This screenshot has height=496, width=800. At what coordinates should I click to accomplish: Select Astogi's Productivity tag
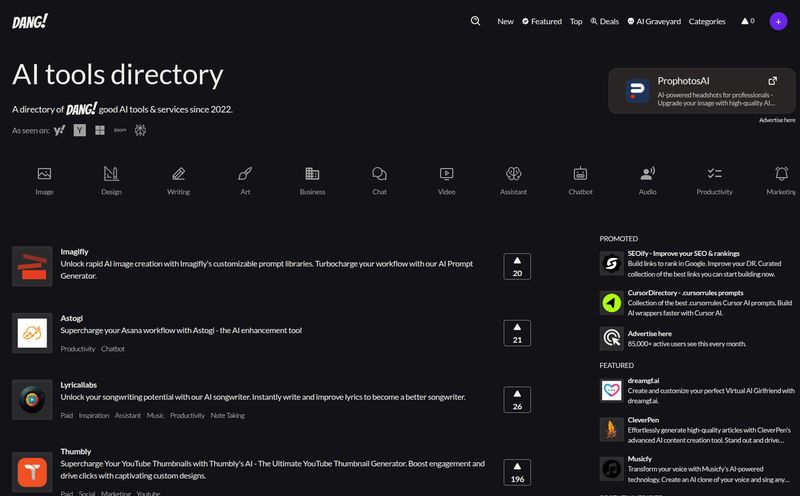pos(78,349)
